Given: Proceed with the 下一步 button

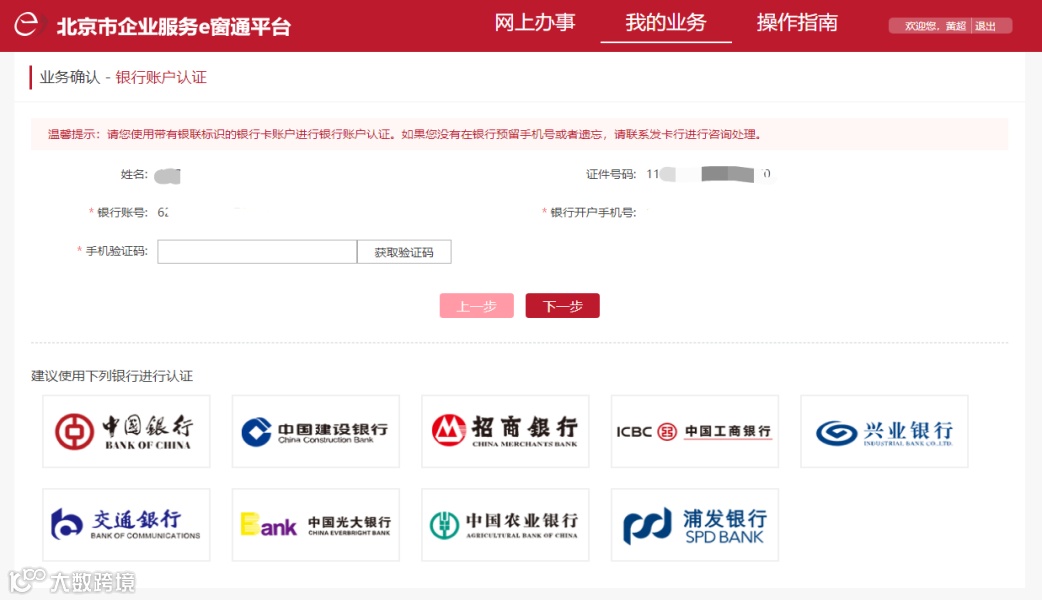Looking at the screenshot, I should click(x=562, y=306).
